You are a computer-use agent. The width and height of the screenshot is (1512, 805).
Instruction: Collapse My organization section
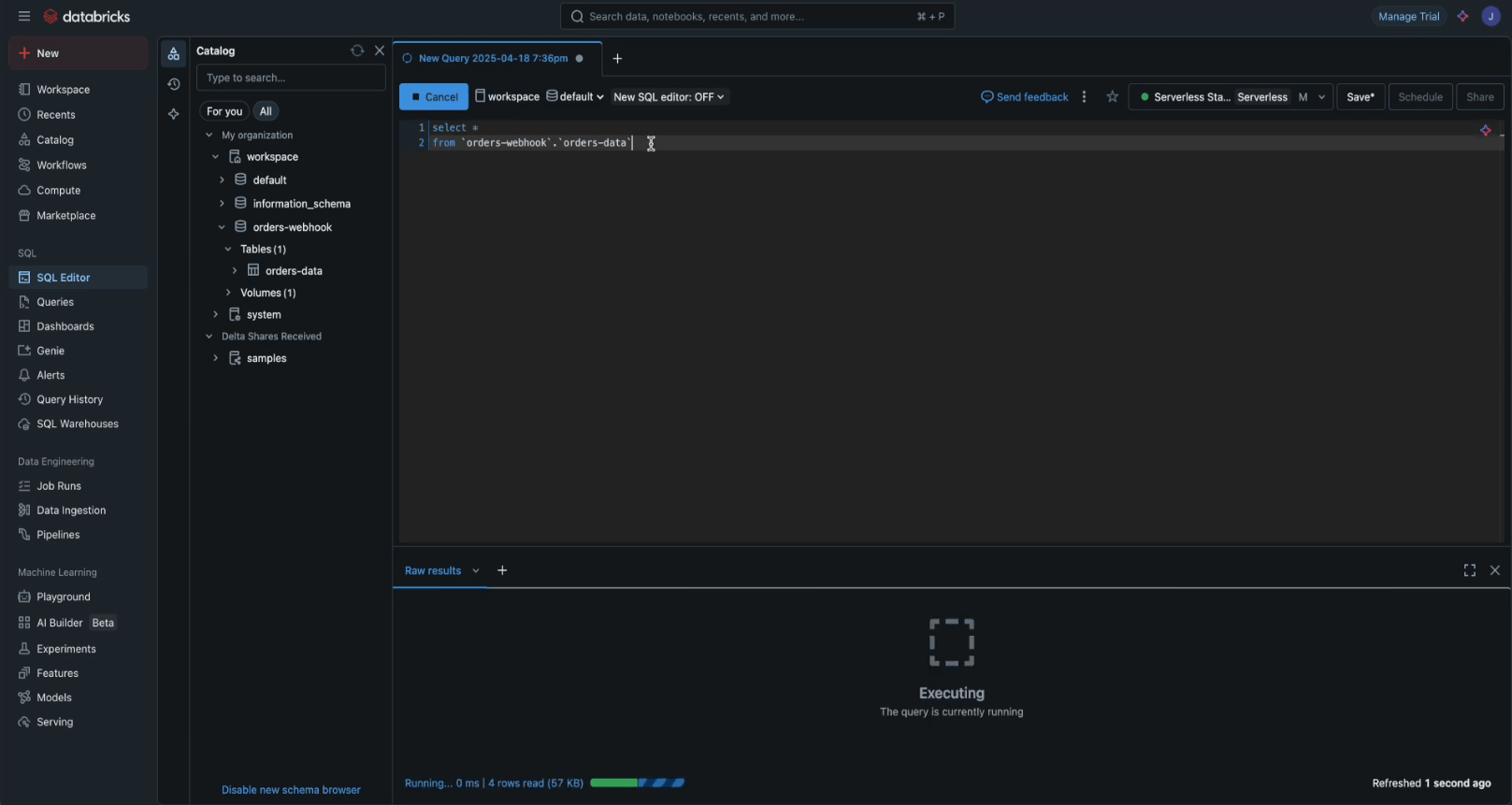point(209,136)
